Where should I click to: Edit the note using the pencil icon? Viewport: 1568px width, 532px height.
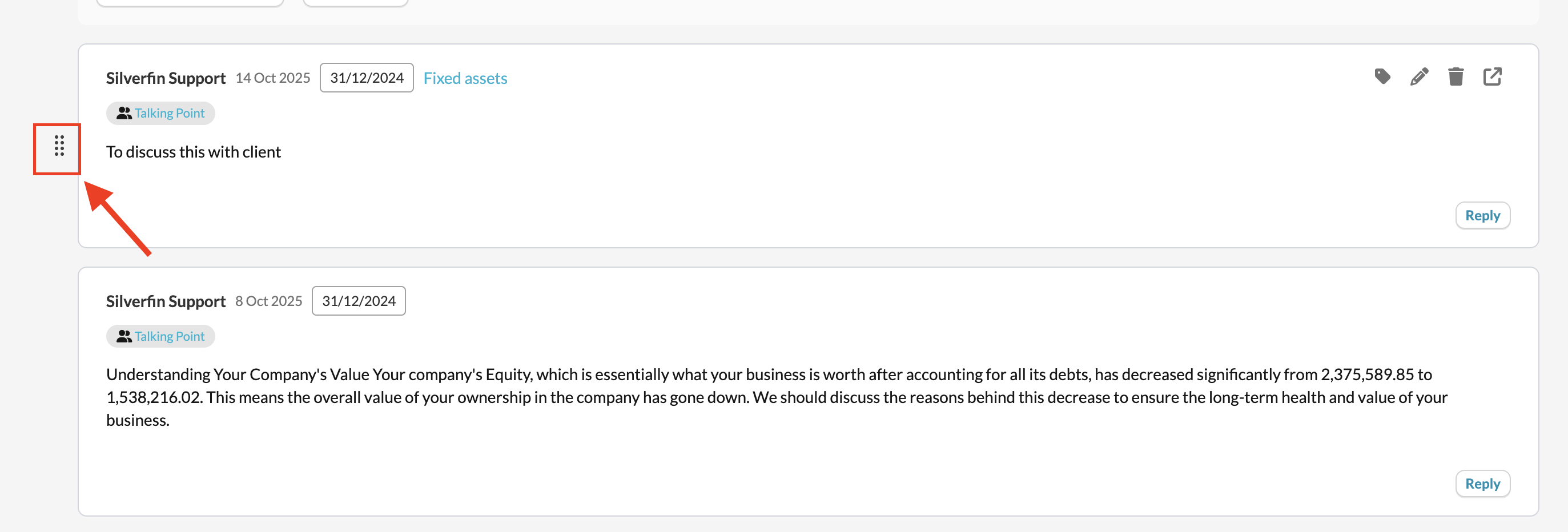point(1419,76)
